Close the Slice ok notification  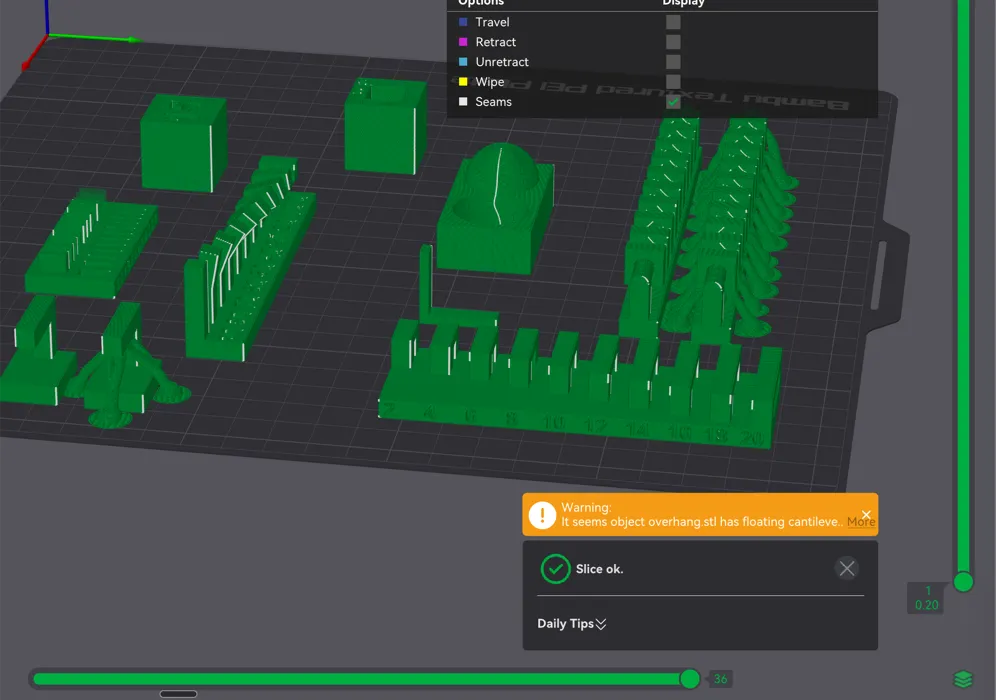point(846,568)
